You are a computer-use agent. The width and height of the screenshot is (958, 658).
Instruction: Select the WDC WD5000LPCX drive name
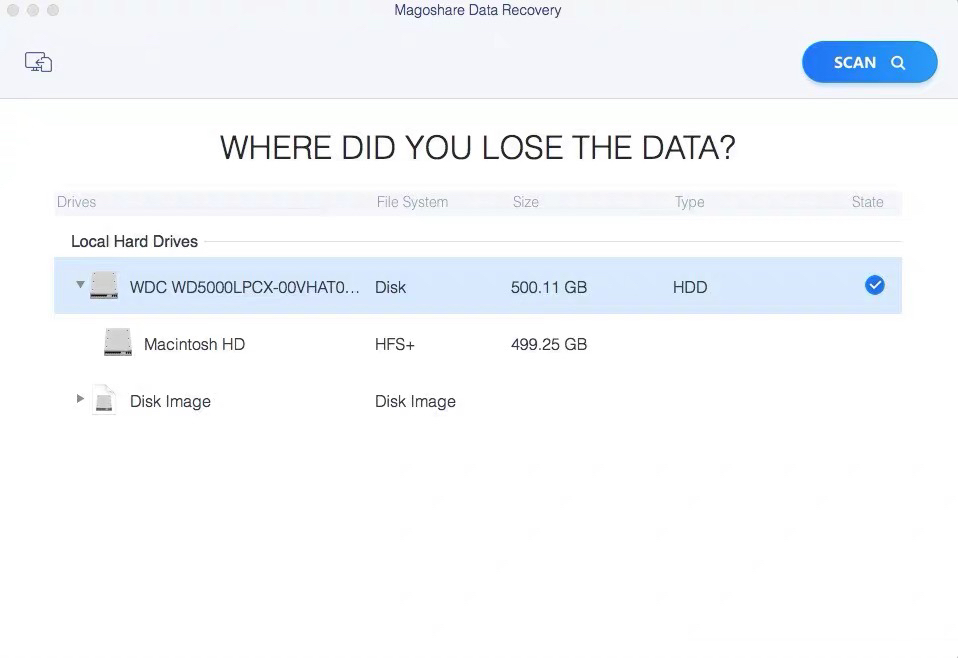coord(244,287)
